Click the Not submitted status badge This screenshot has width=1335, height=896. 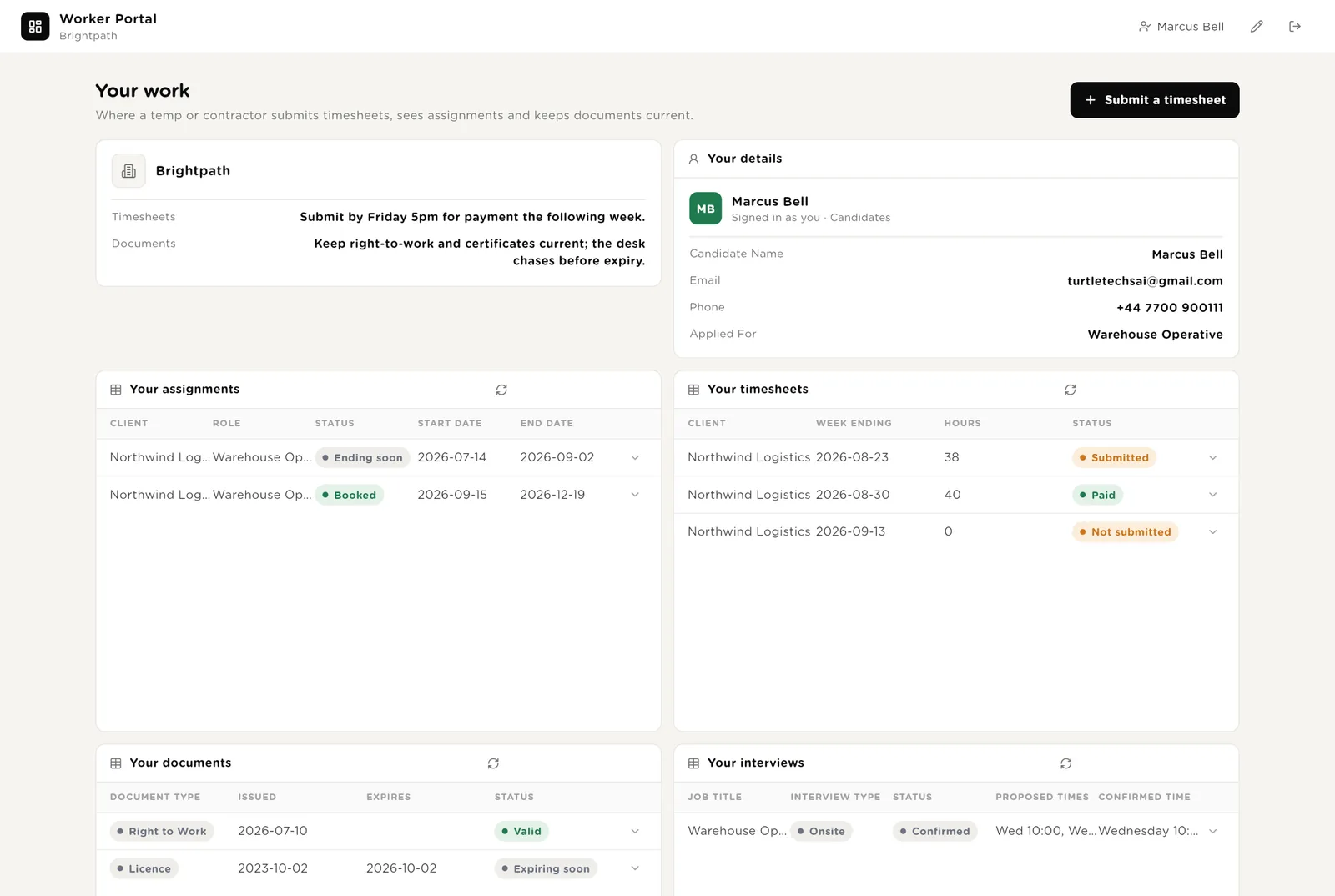[1126, 532]
